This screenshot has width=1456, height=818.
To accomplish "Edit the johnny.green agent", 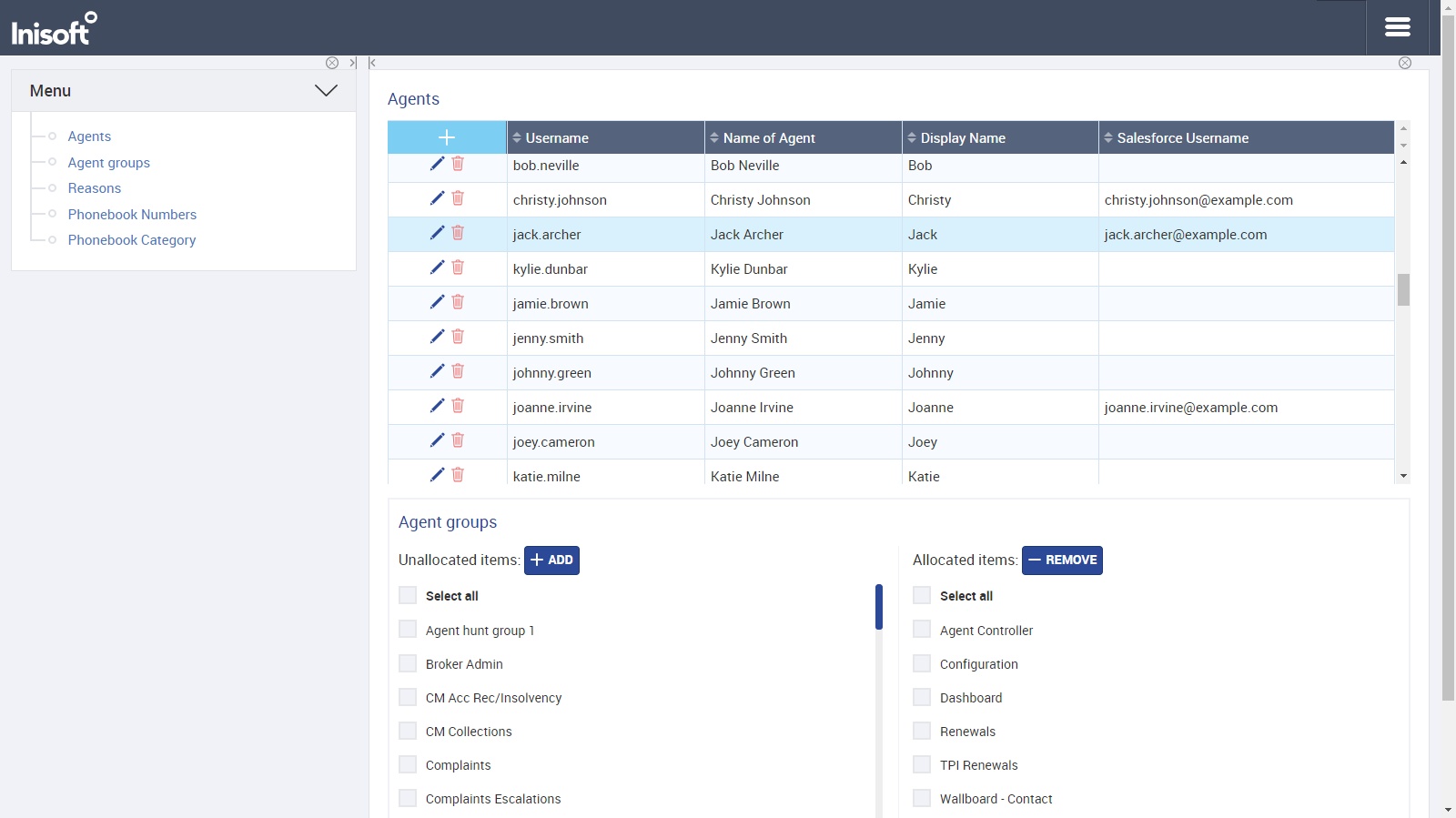I will tap(437, 371).
